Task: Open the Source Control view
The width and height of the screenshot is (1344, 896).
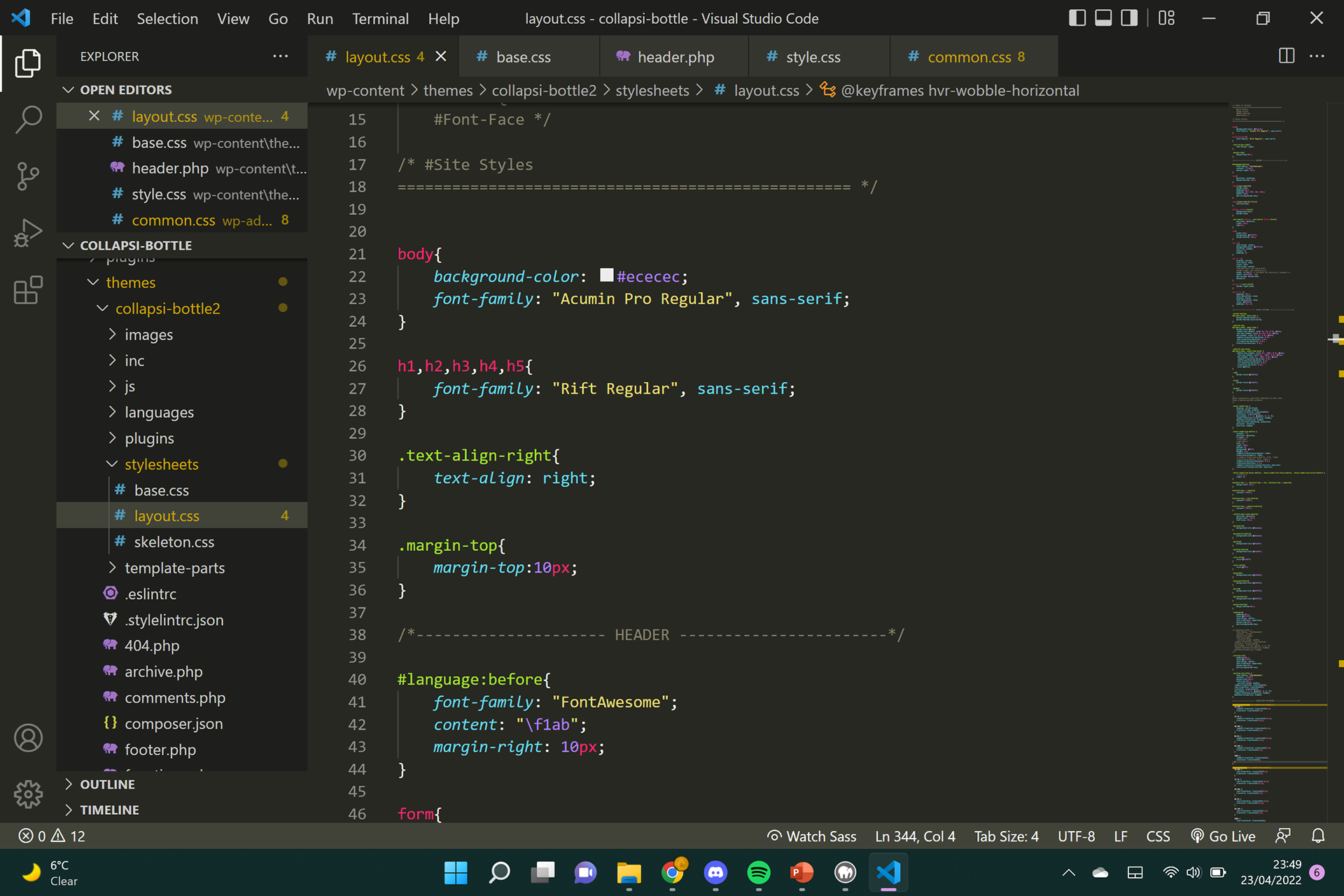Action: pyautogui.click(x=28, y=176)
